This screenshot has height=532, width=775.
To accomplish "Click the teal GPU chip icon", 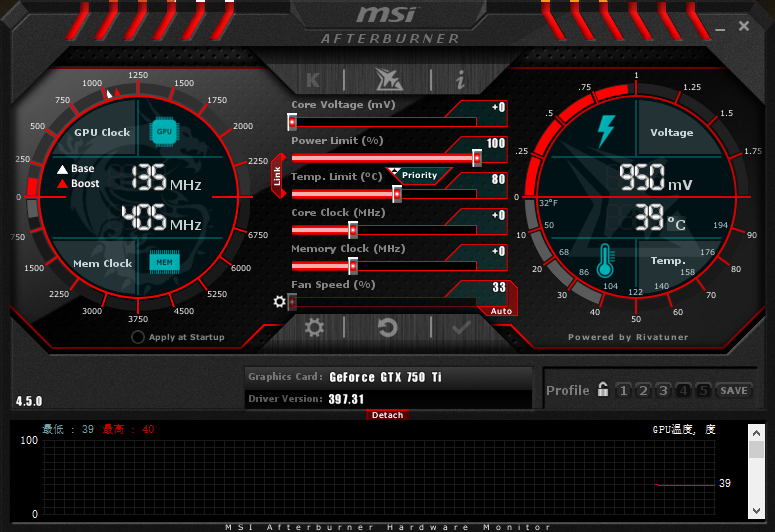I will [x=164, y=132].
